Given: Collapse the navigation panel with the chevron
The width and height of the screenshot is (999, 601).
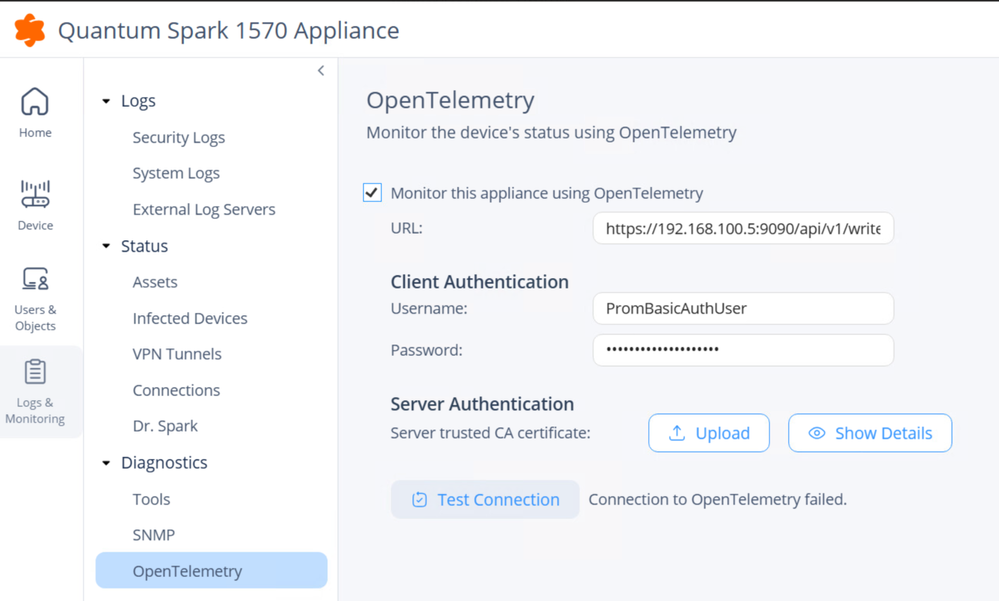Looking at the screenshot, I should click(321, 71).
